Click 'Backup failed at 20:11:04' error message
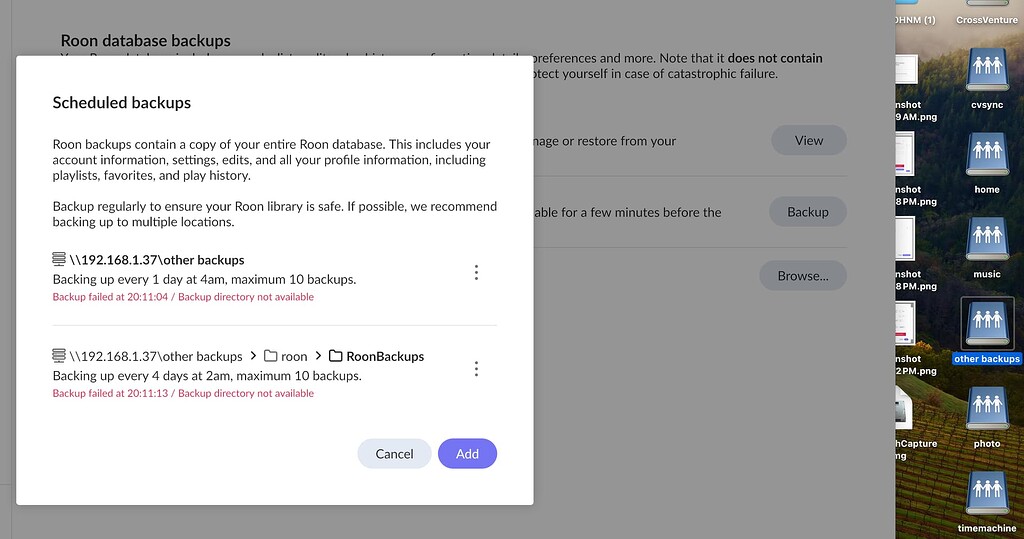This screenshot has width=1024, height=539. point(183,297)
